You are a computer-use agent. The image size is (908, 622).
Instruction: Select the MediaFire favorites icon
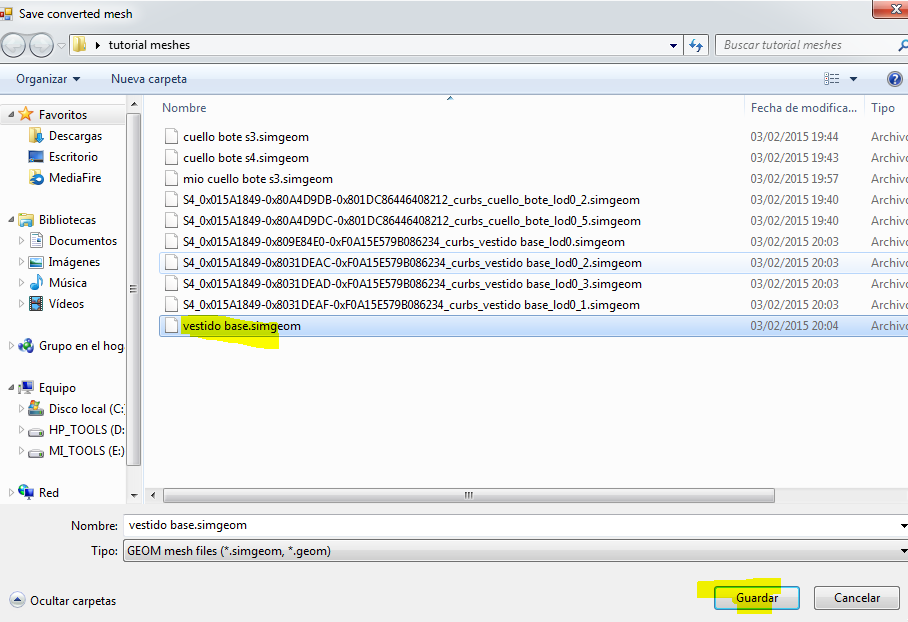click(37, 178)
